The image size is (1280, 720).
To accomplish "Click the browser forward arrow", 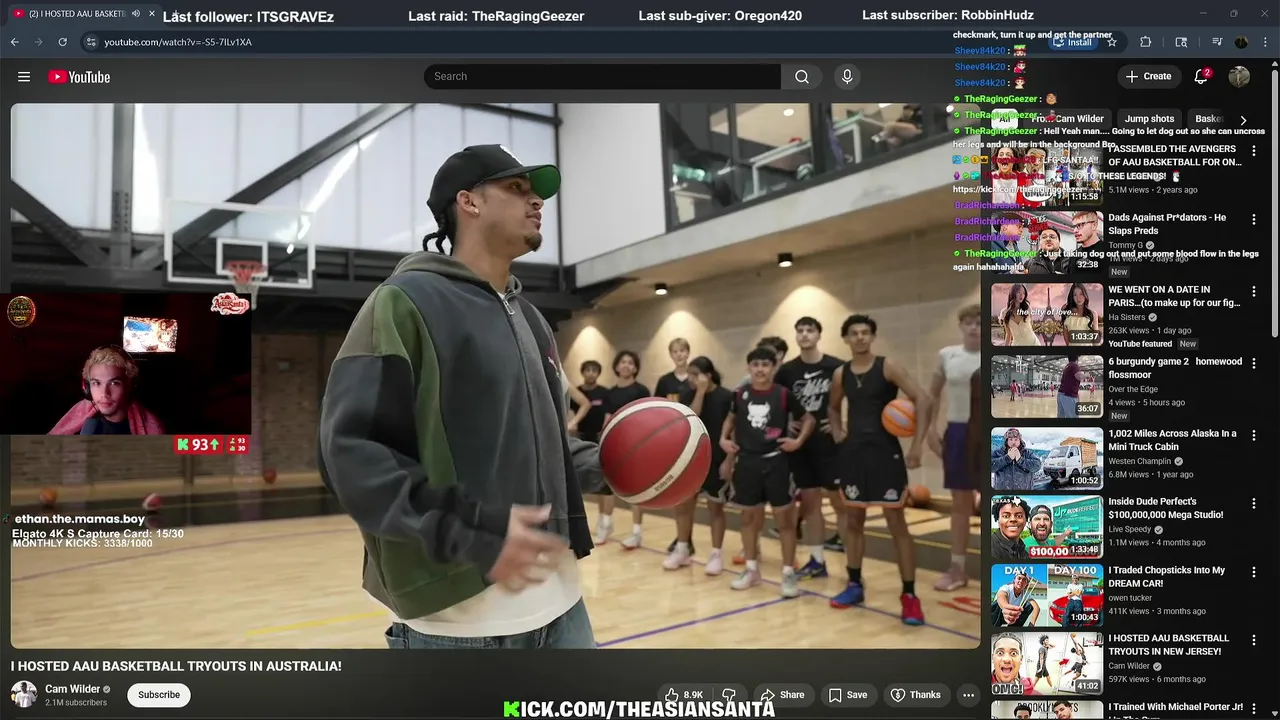I will pos(39,42).
